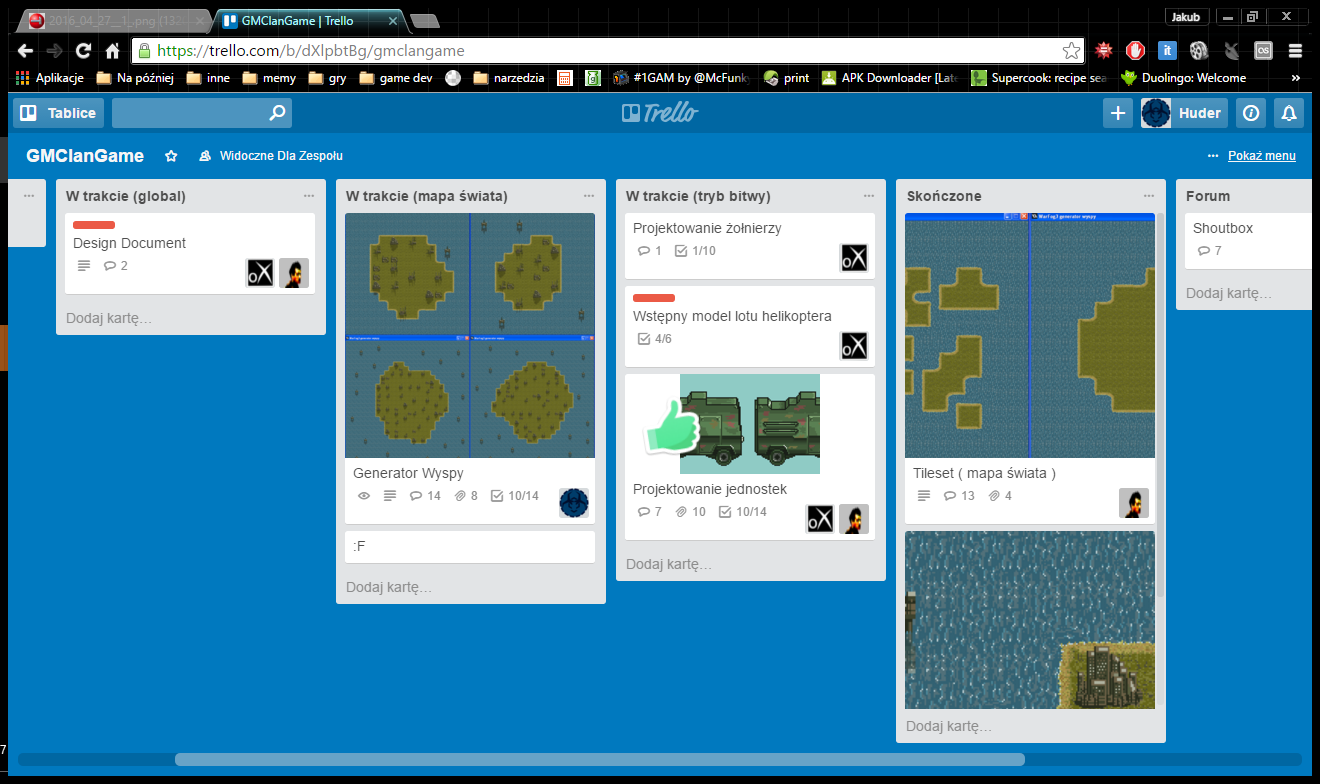The image size is (1320, 784).
Task: Click the watch eye icon on Generator Wyspy
Action: click(364, 496)
